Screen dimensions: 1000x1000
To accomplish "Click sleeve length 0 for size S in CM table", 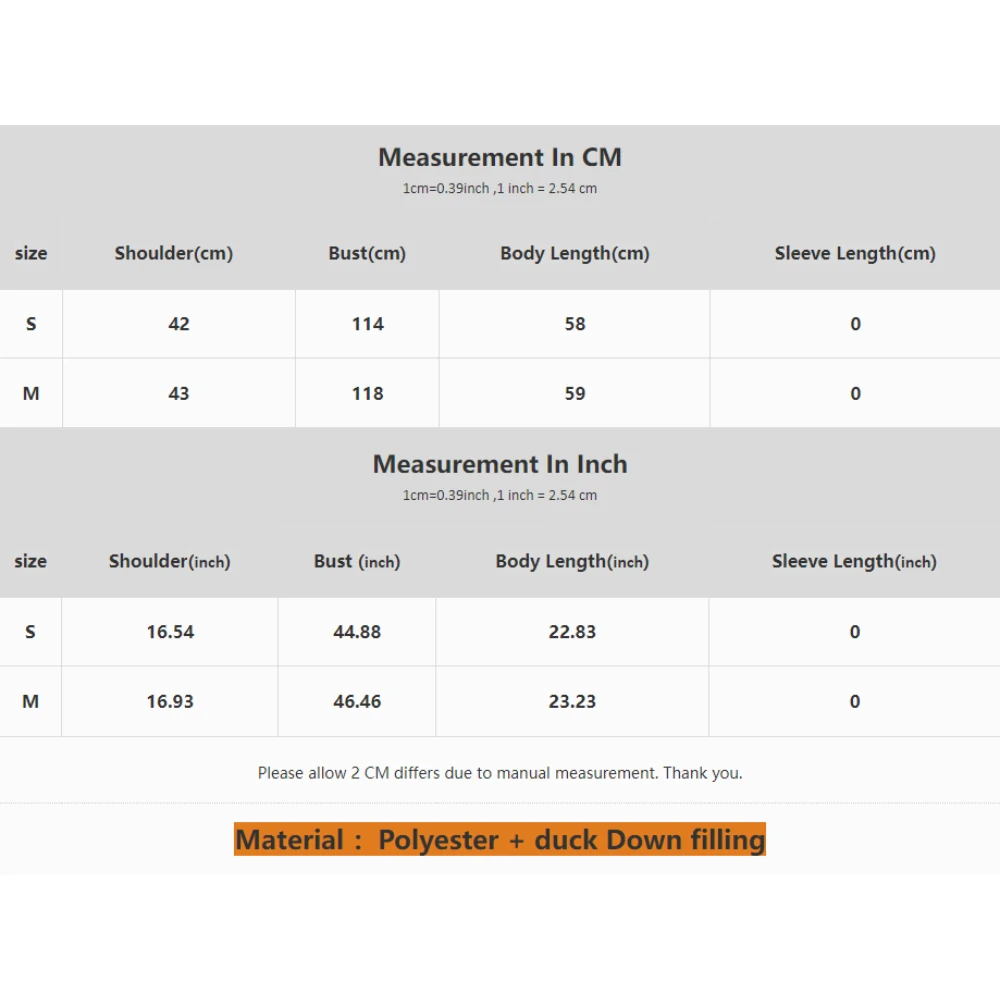I will point(855,324).
